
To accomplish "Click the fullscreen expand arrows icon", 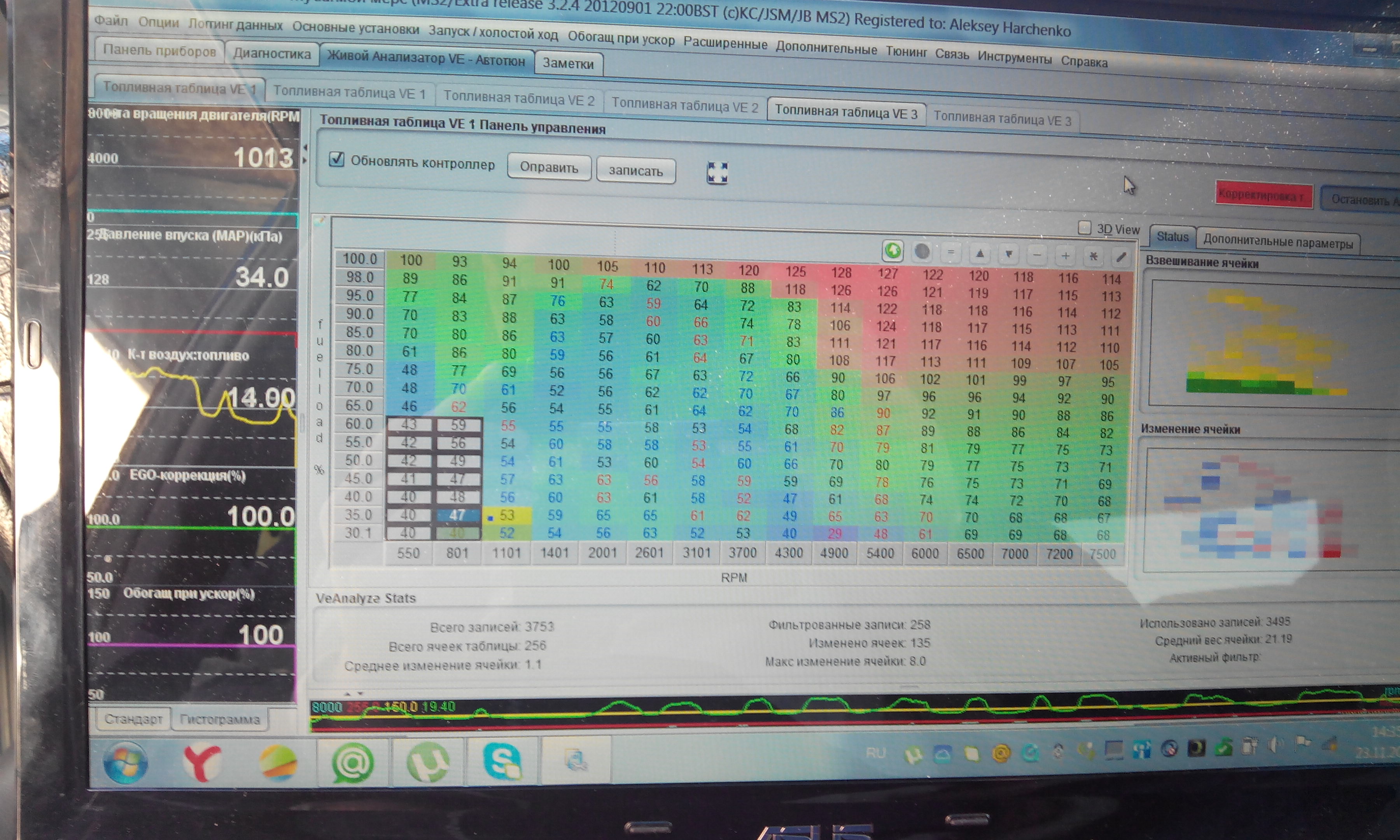I will [717, 172].
